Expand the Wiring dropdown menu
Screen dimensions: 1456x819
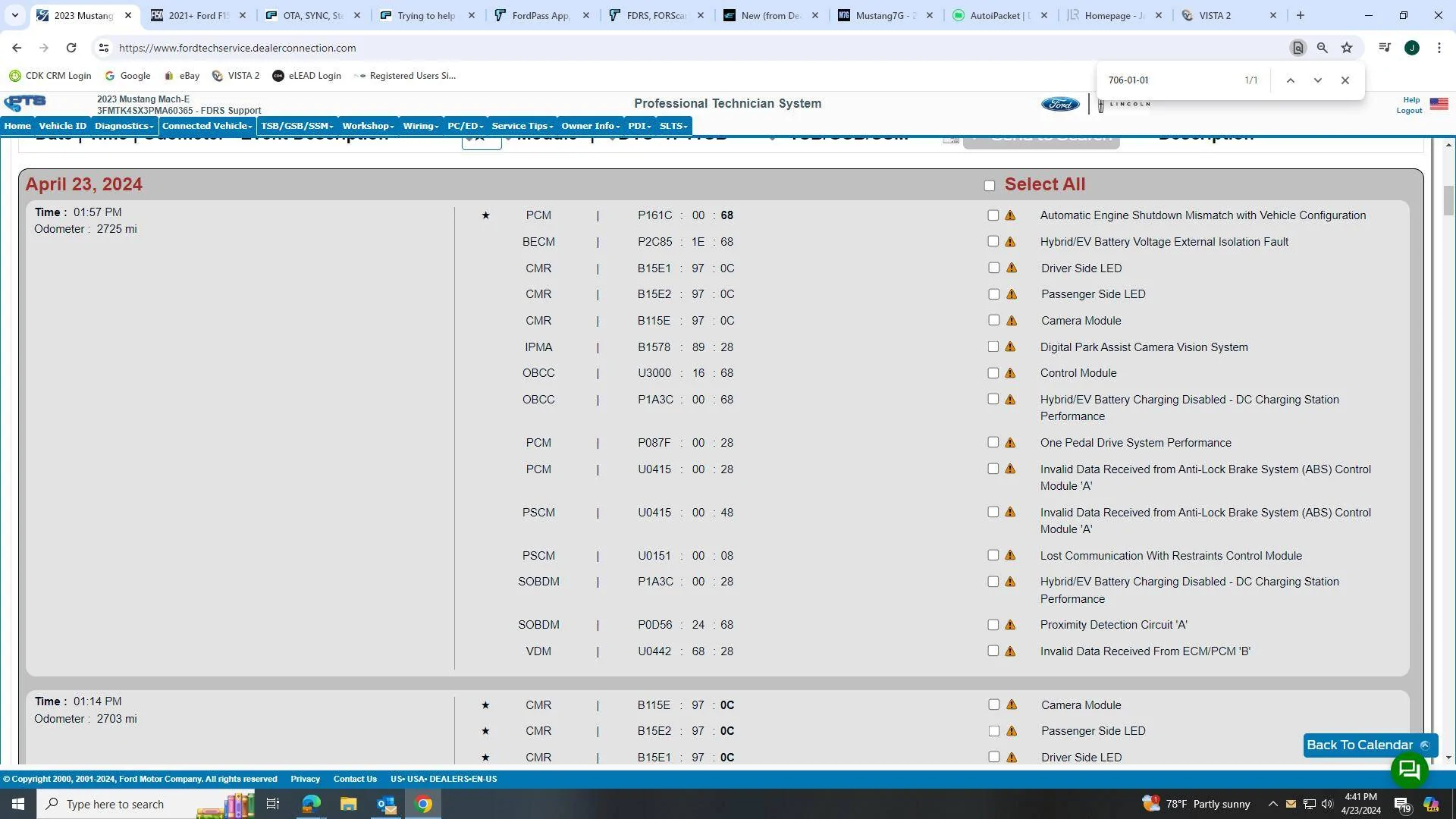point(421,126)
